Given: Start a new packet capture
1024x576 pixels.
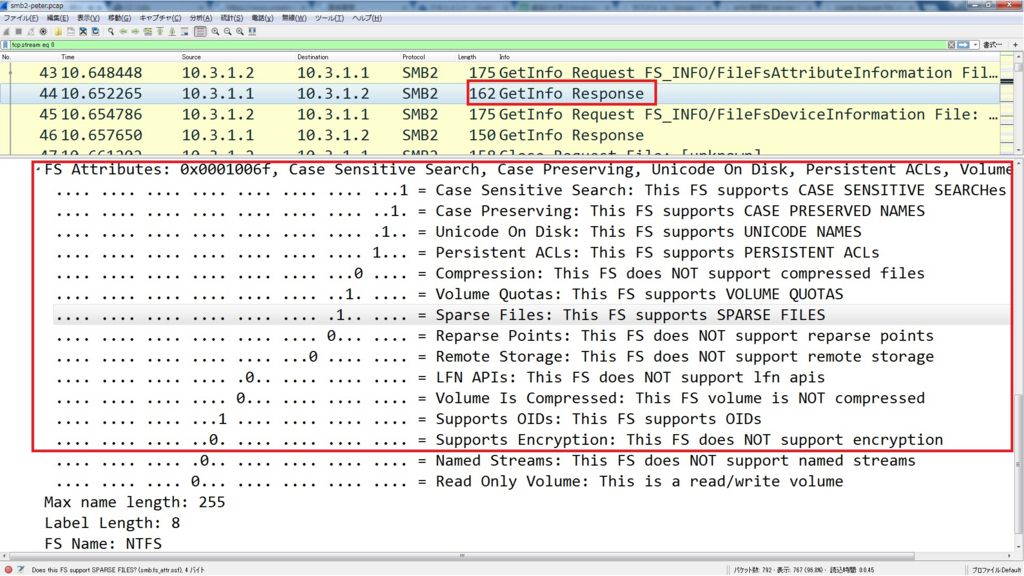Looking at the screenshot, I should pyautogui.click(x=7, y=31).
